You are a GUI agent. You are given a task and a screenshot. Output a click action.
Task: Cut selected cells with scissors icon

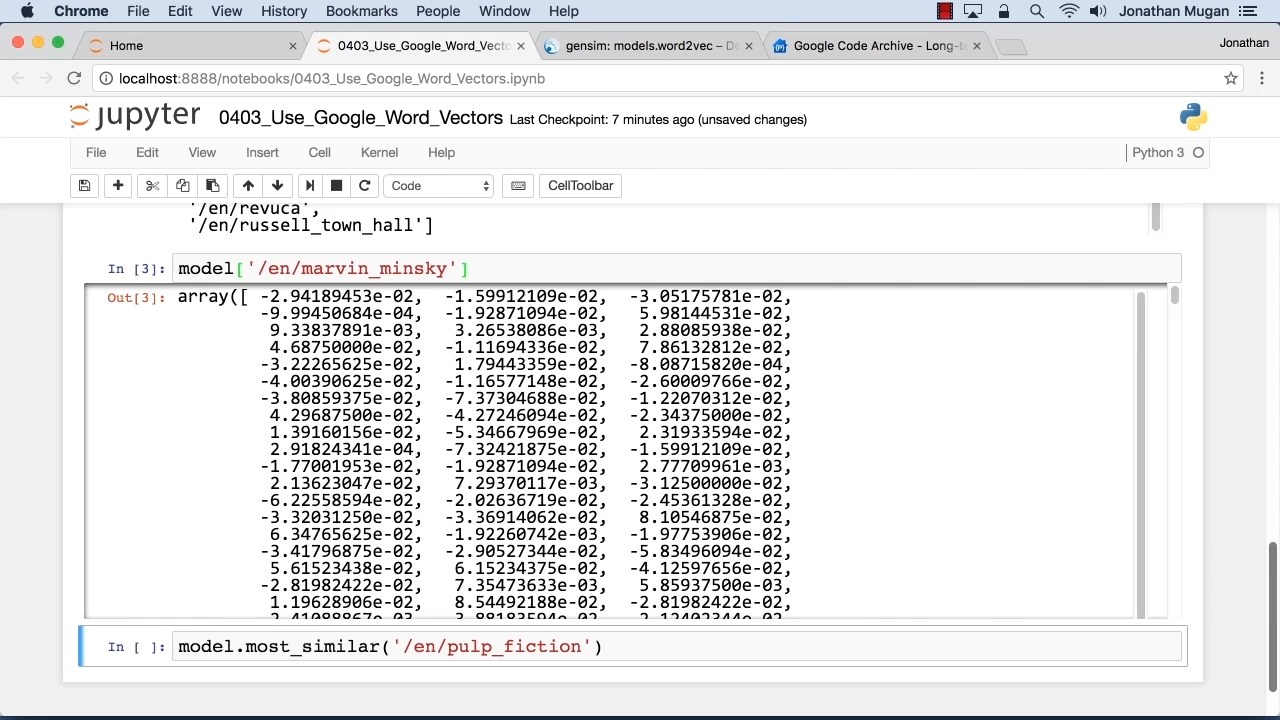pos(152,185)
